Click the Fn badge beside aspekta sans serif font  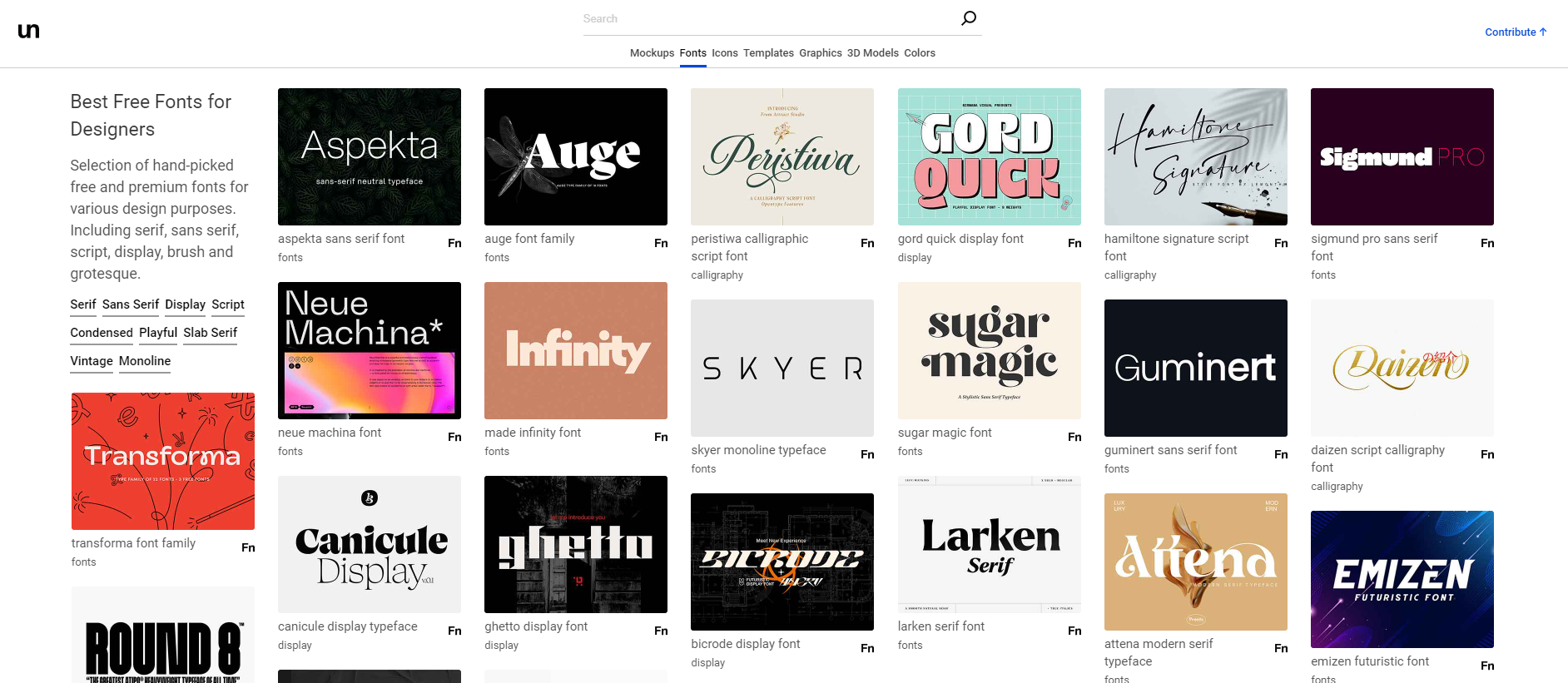click(454, 243)
